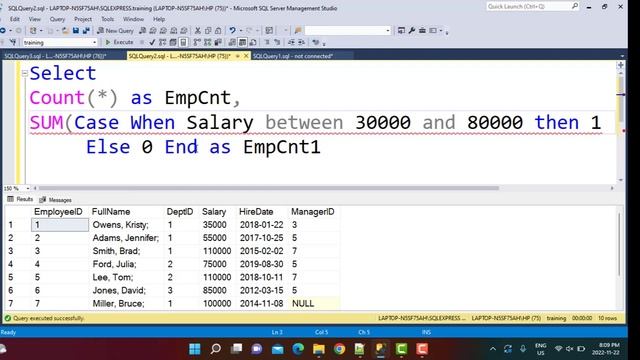Toggle Results to Grid icon
Screen dimensions: 640x360
[242, 42]
